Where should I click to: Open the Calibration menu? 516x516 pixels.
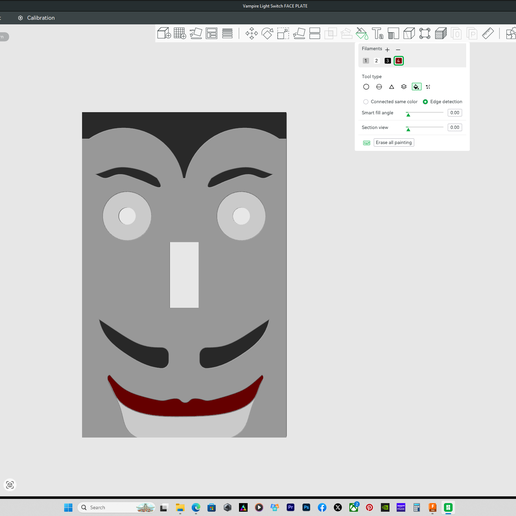point(37,18)
